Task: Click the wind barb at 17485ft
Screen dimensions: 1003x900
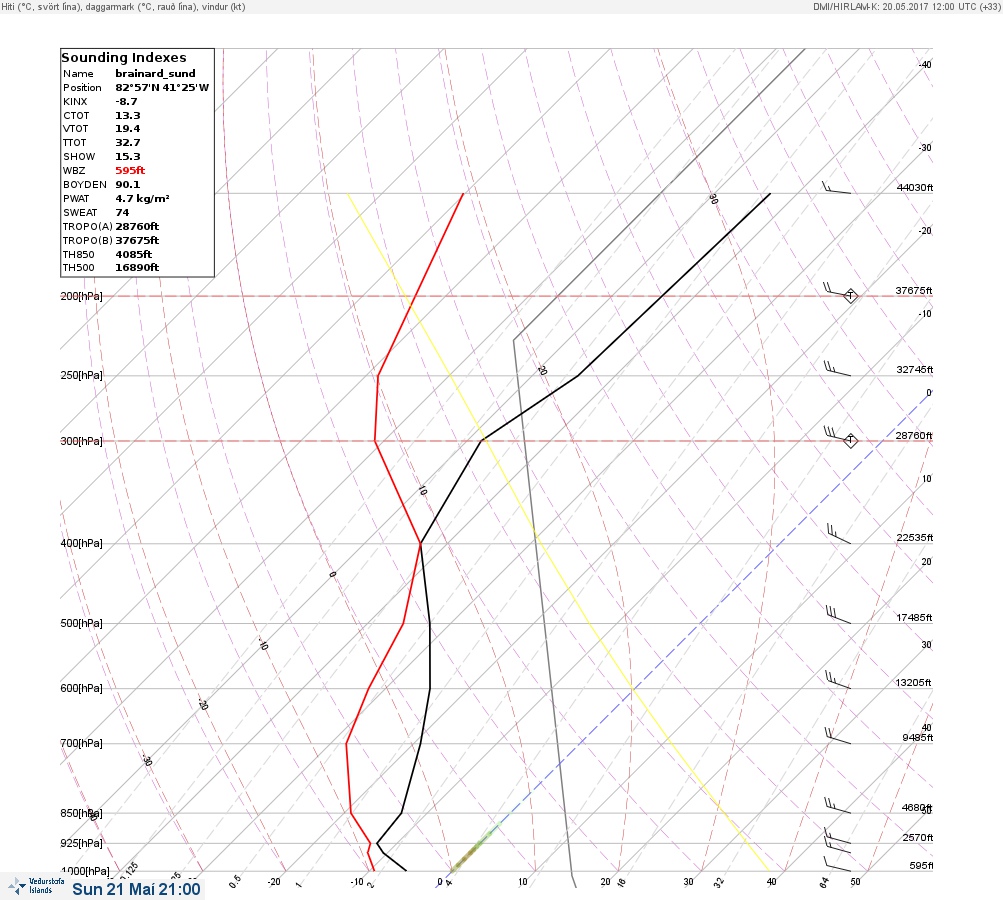Action: pos(838,615)
